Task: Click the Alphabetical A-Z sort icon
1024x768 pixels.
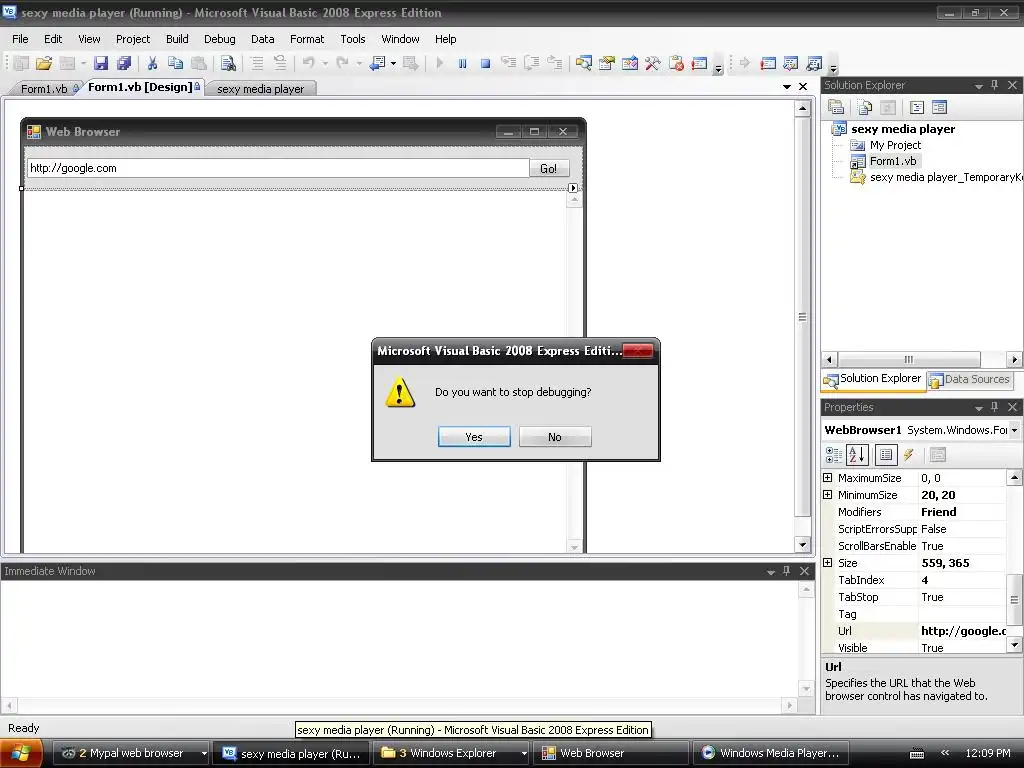Action: click(857, 455)
